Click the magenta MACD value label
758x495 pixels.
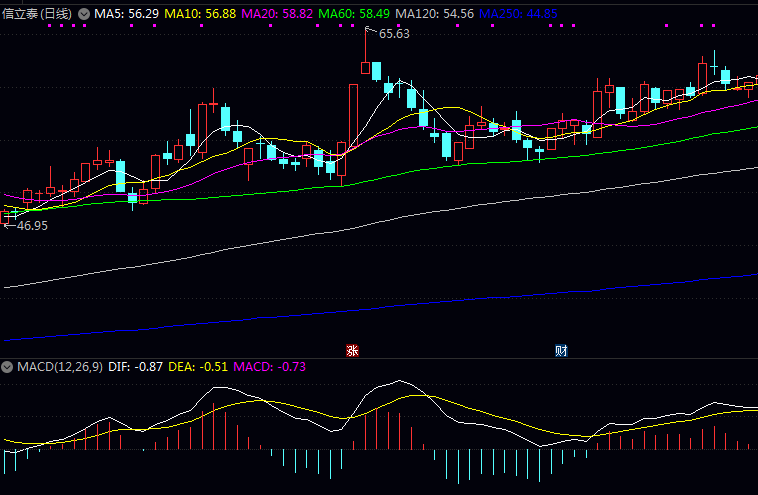pyautogui.click(x=269, y=367)
